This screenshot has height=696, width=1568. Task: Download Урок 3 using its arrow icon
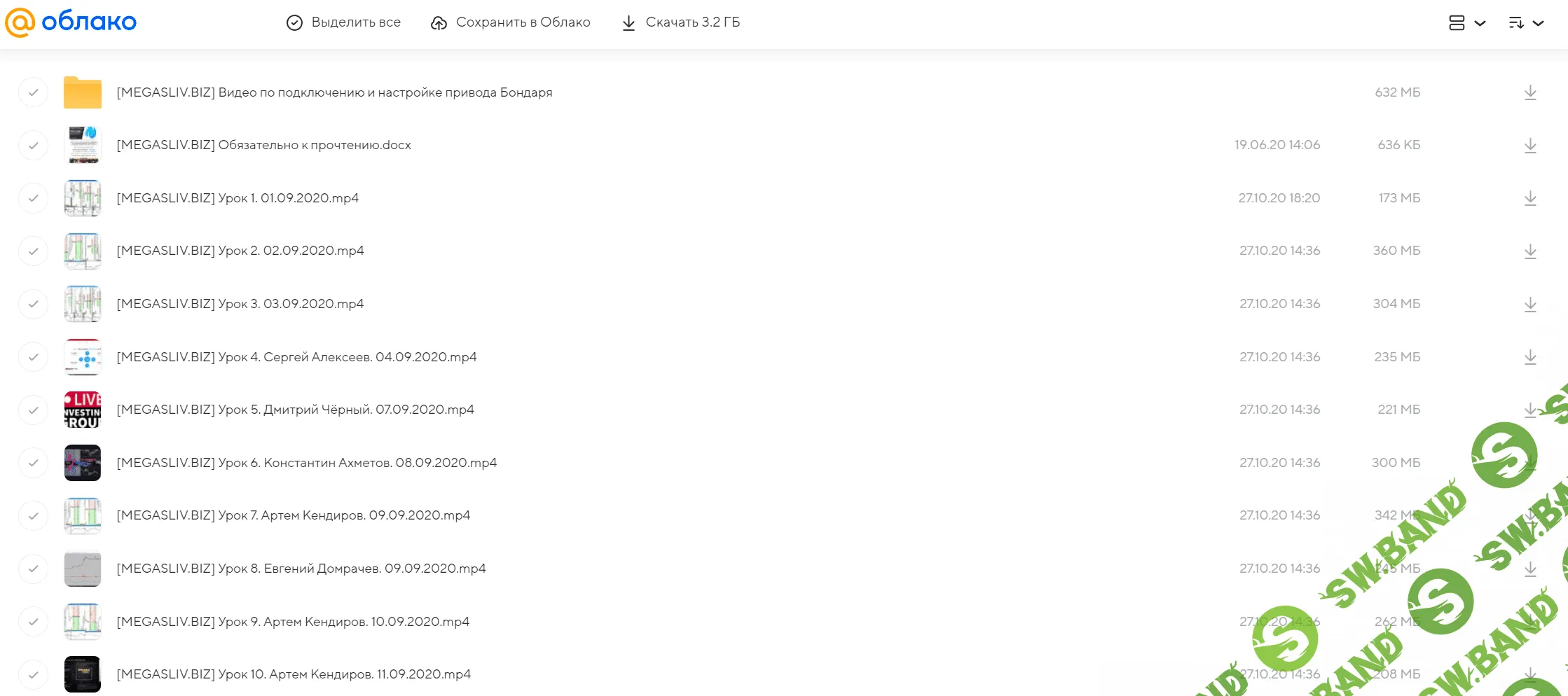click(x=1530, y=304)
